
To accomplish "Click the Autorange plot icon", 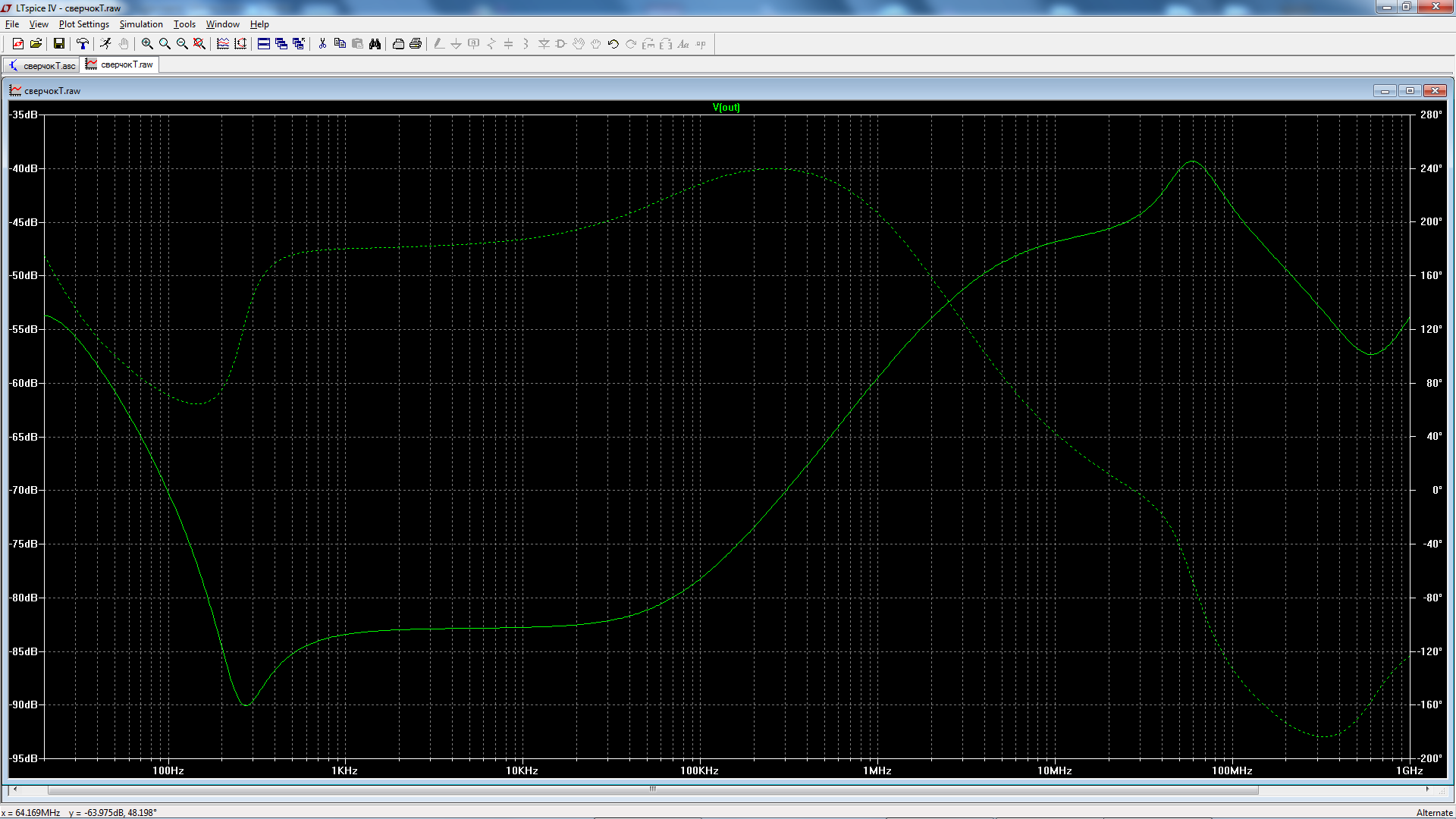I will click(x=240, y=44).
